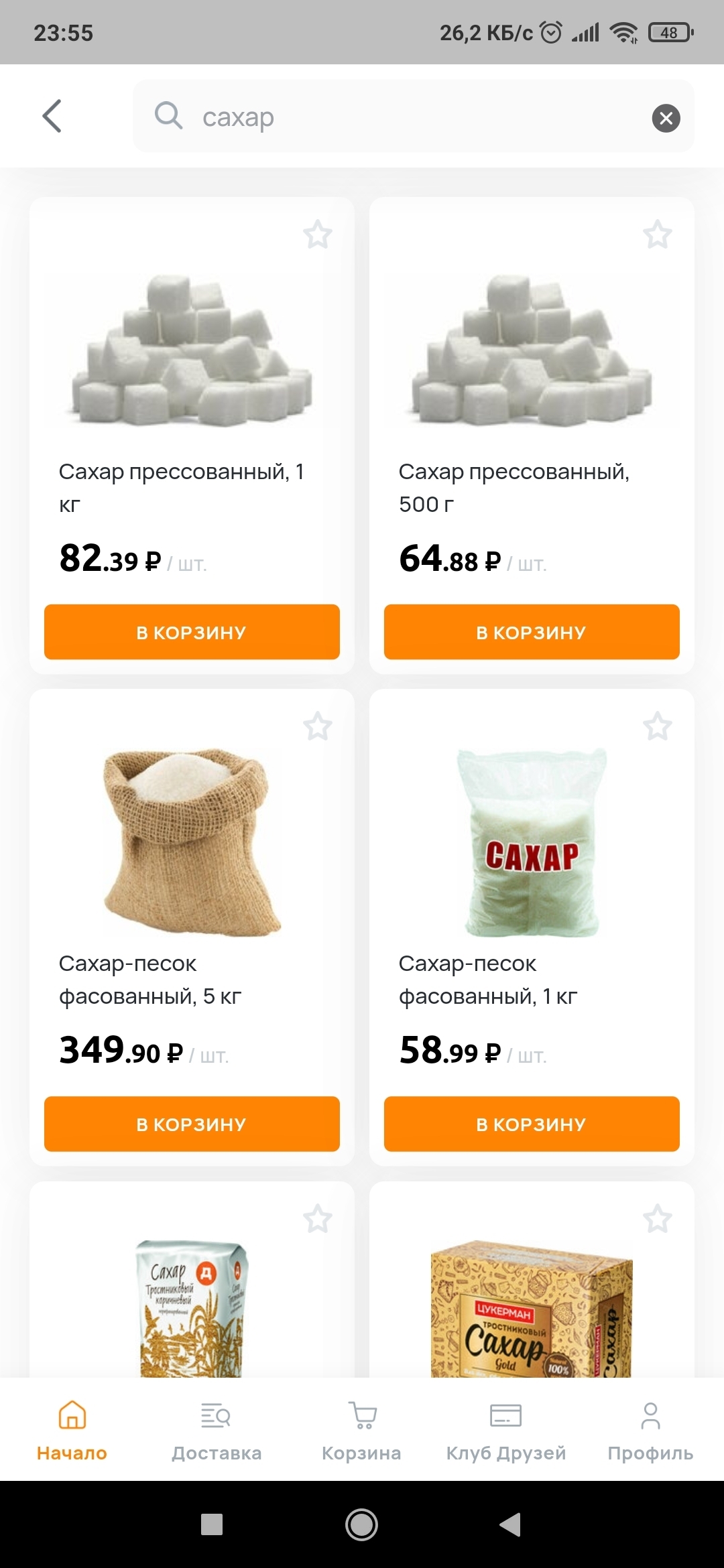Tap the Android home circle button

(361, 1524)
